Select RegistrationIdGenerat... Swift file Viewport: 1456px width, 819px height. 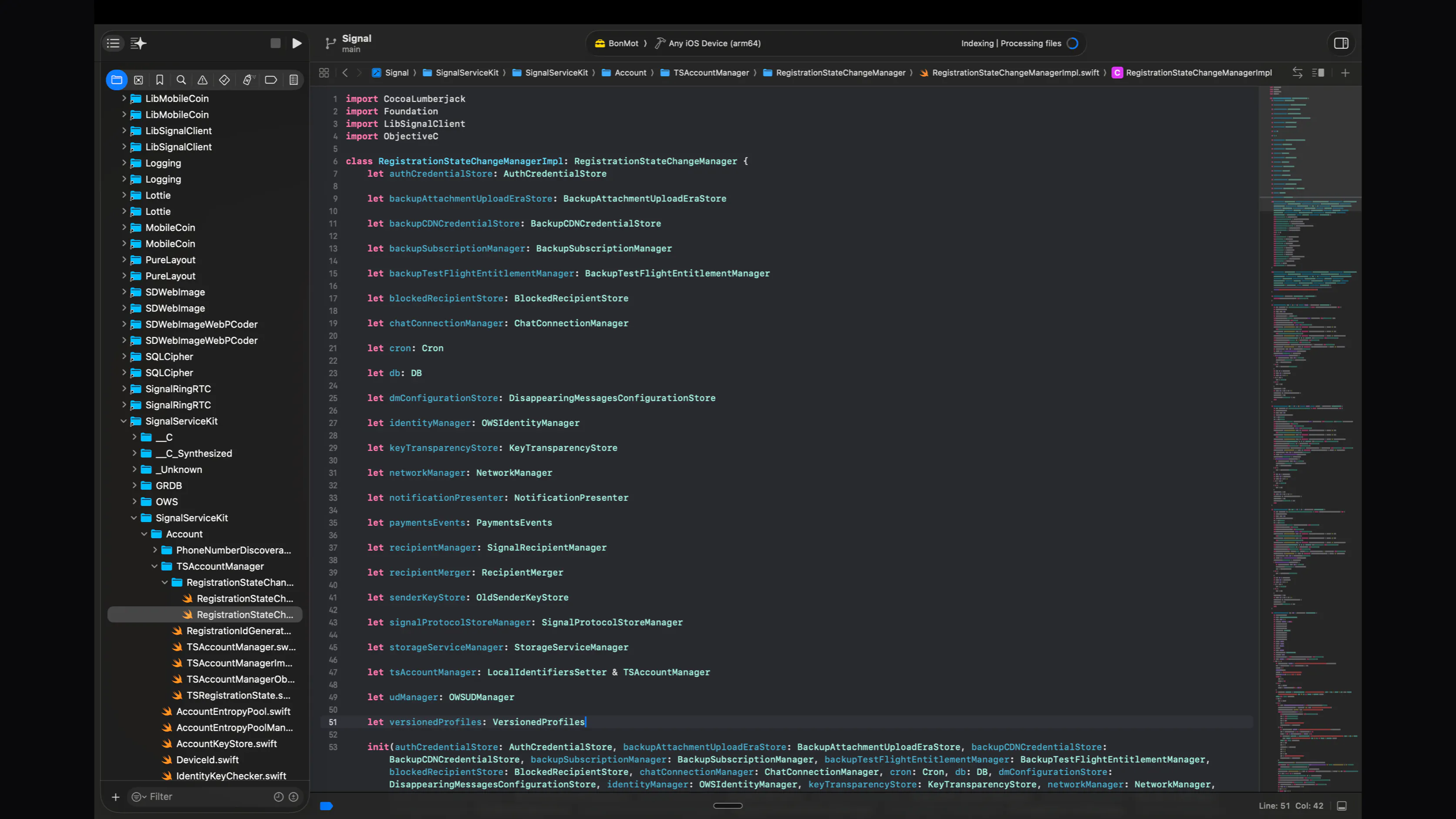click(232, 631)
